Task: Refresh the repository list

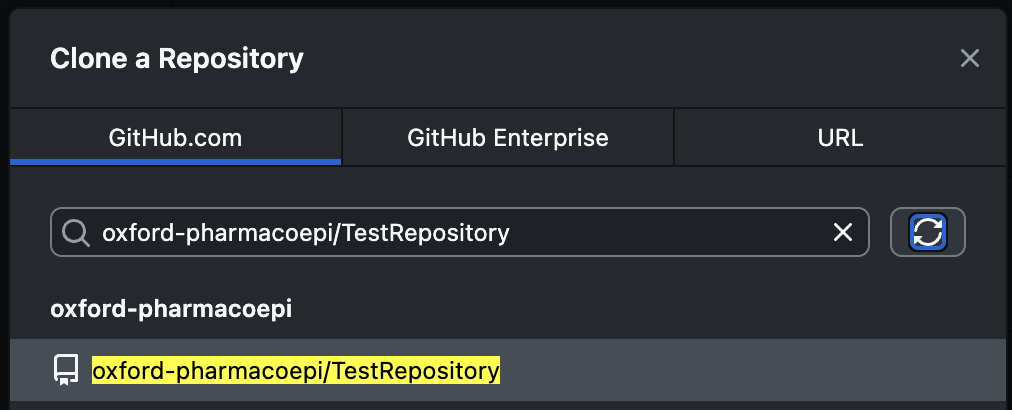Action: point(927,233)
